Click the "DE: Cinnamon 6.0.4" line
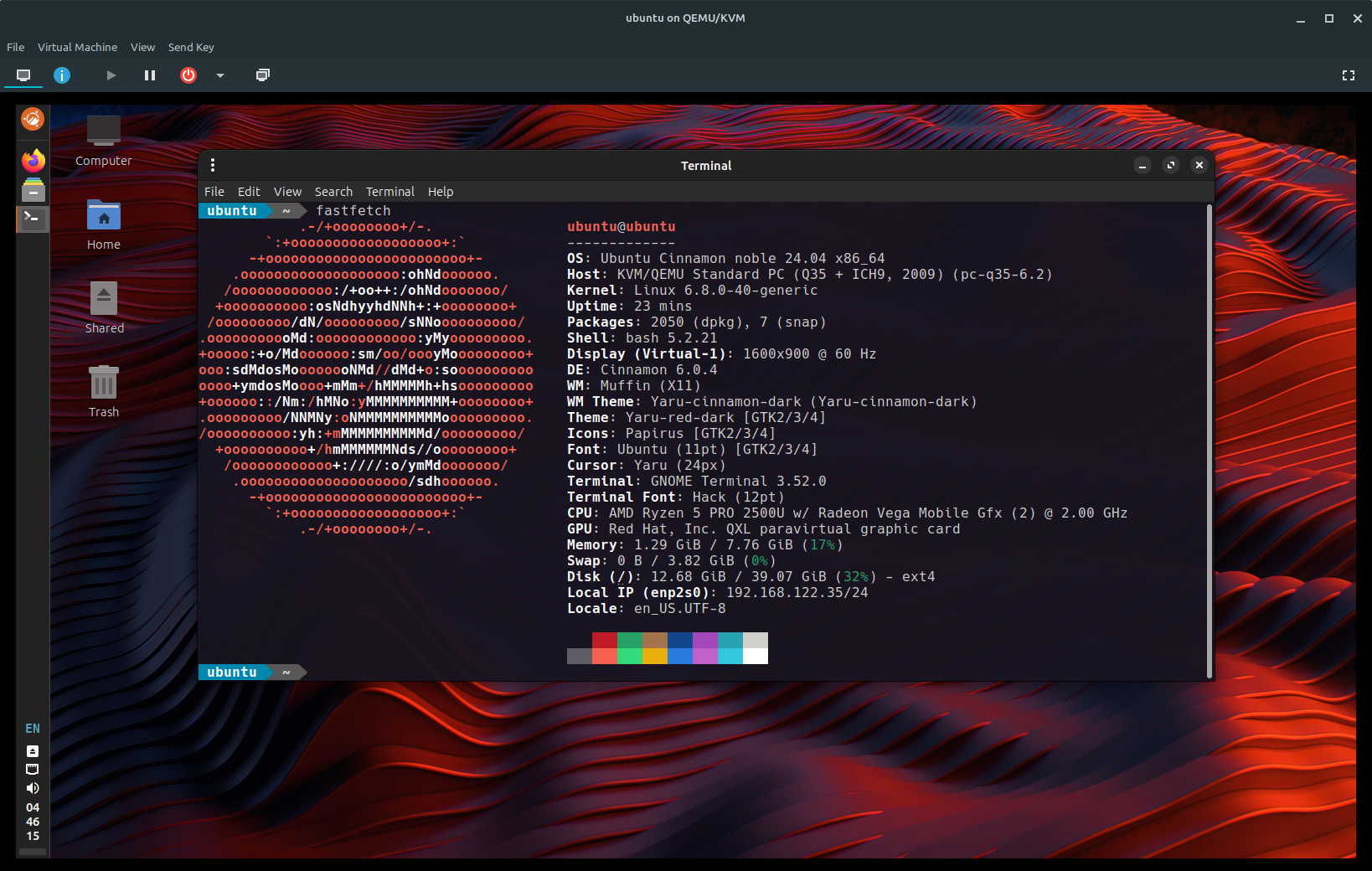The width and height of the screenshot is (1372, 871). (x=642, y=370)
